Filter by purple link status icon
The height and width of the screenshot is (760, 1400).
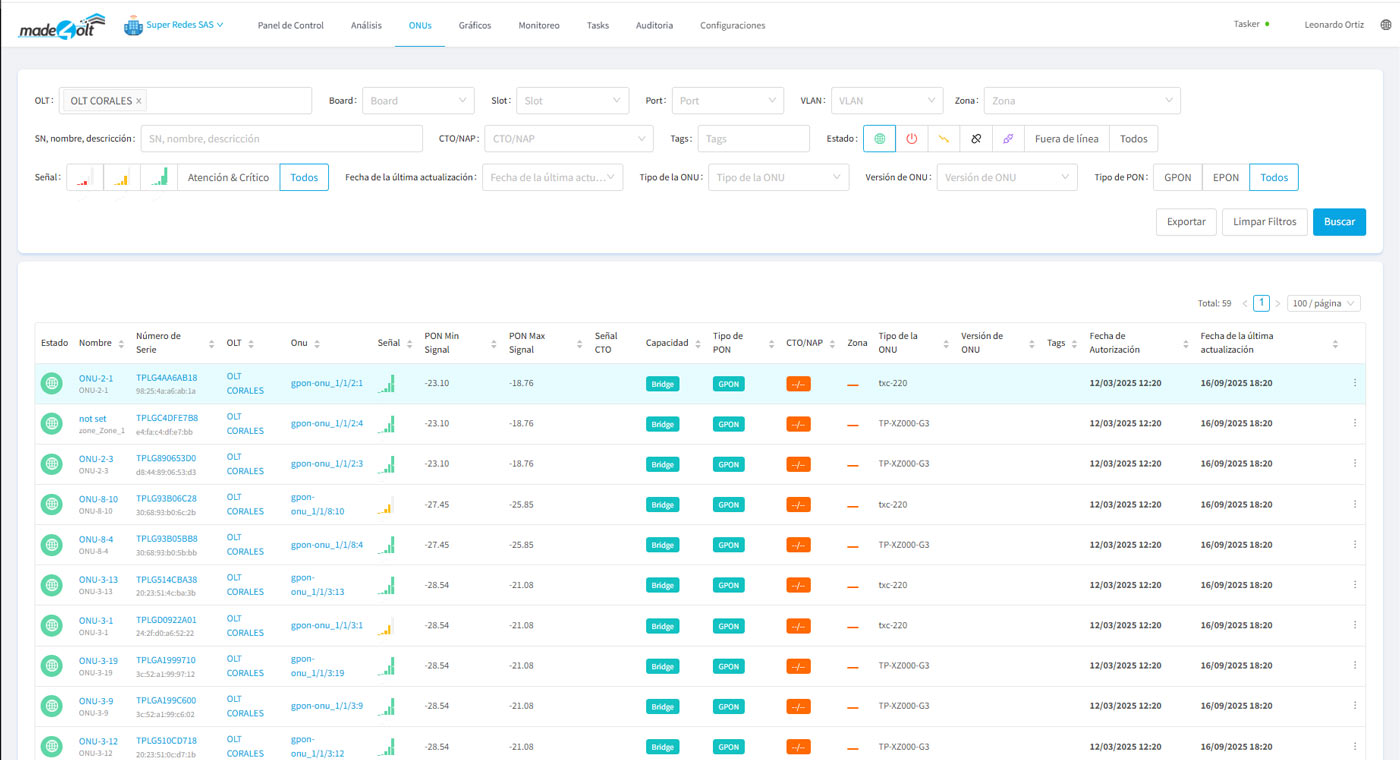click(x=1008, y=139)
